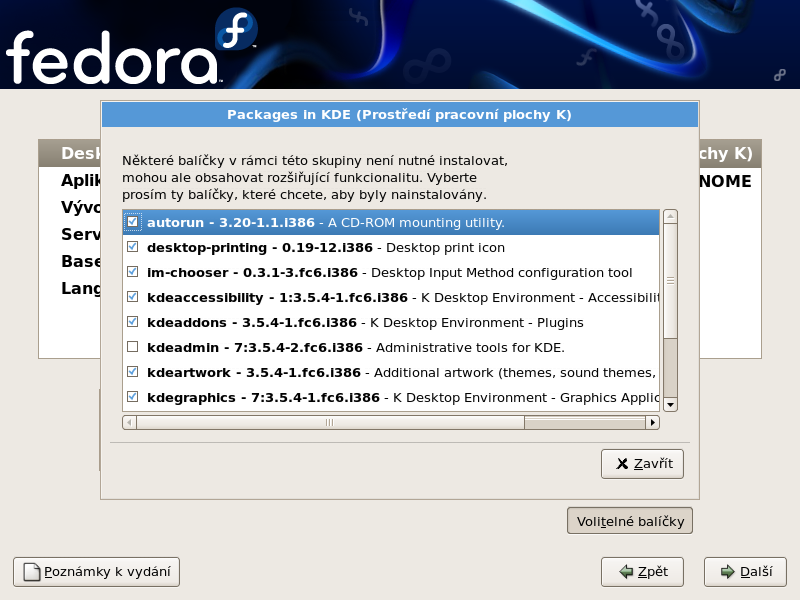The width and height of the screenshot is (800, 600).
Task: Click the horizontal scroll right arrow
Action: 653,422
